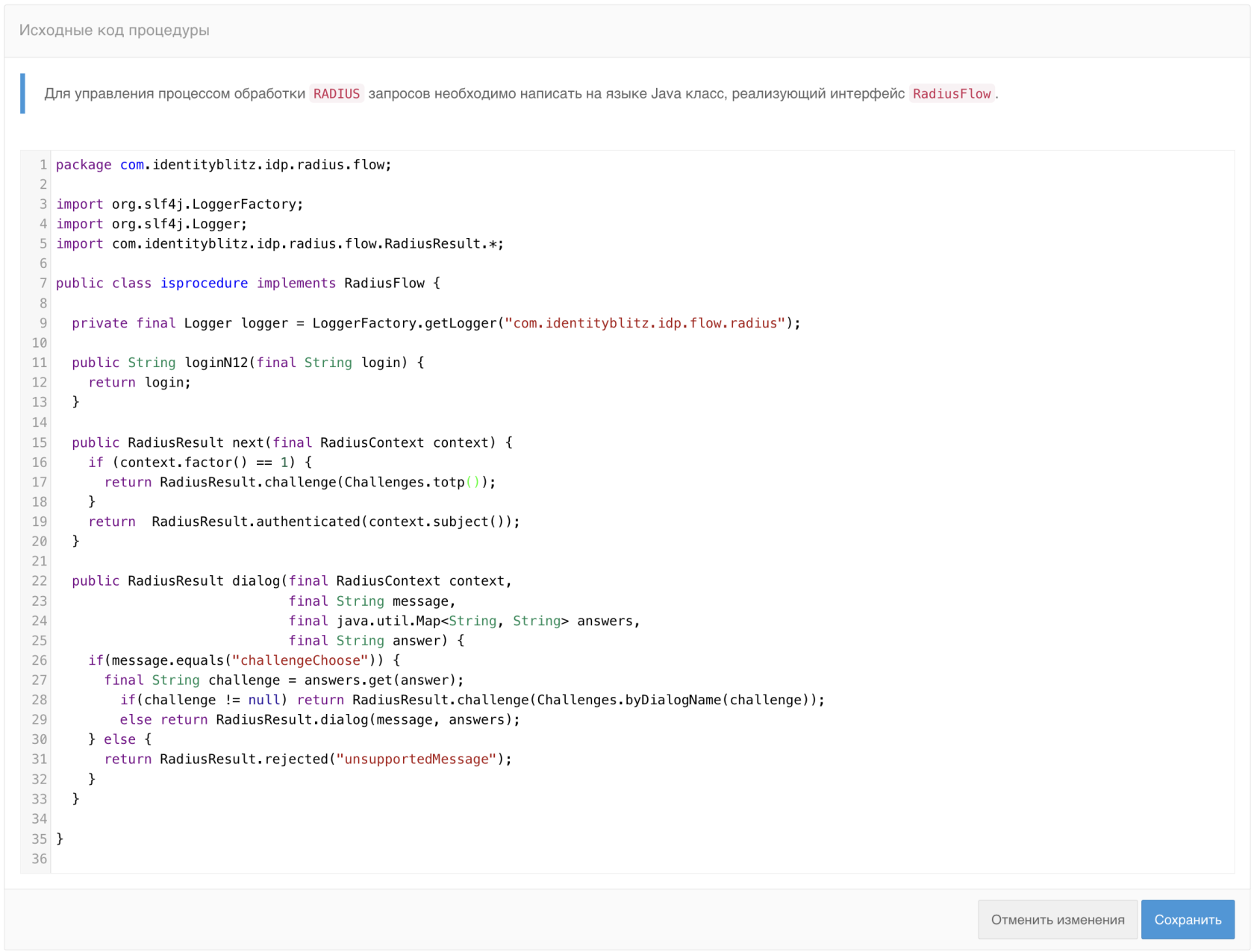The width and height of the screenshot is (1254, 952).
Task: Click the Сохранить button
Action: [x=1187, y=919]
